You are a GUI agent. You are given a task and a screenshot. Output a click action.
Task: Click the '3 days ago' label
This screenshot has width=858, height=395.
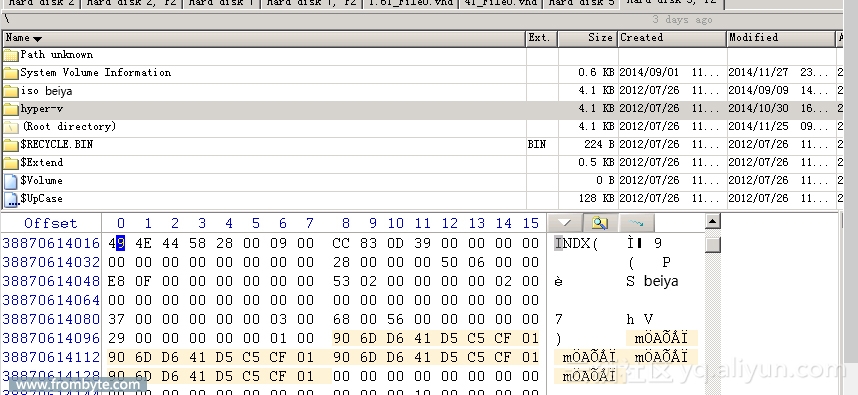[x=682, y=20]
